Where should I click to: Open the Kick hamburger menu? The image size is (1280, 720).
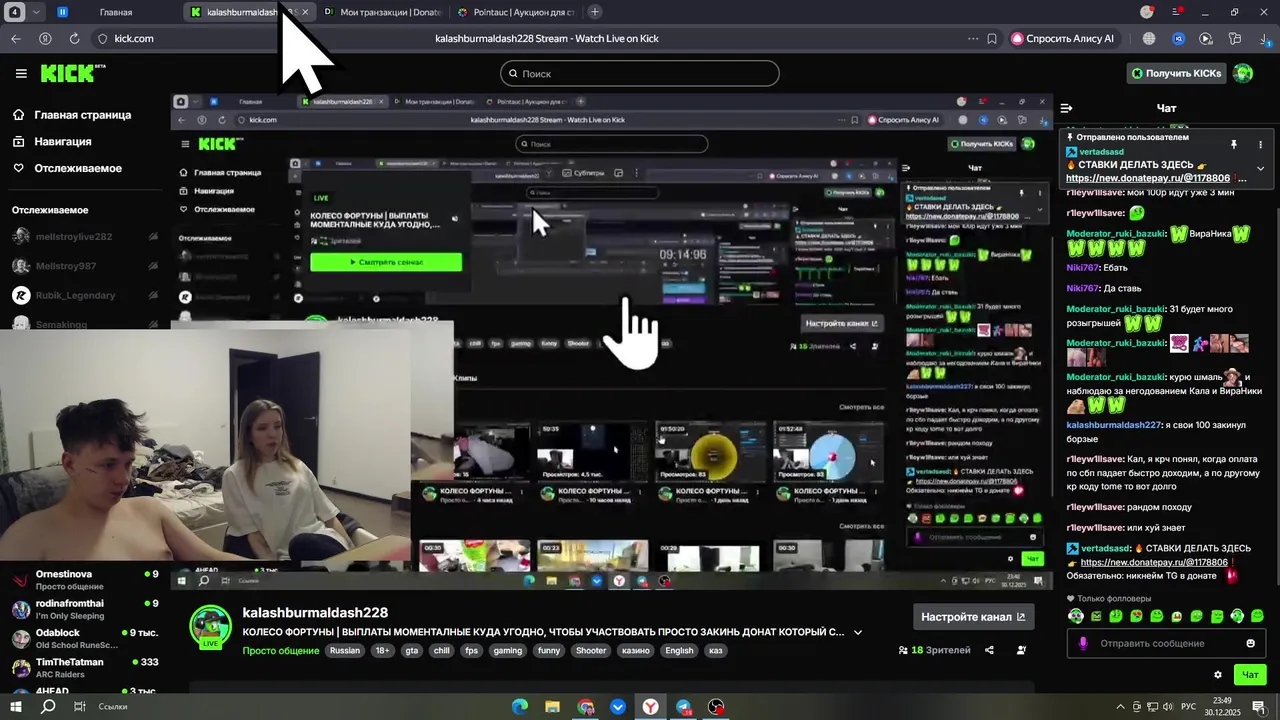[21, 73]
